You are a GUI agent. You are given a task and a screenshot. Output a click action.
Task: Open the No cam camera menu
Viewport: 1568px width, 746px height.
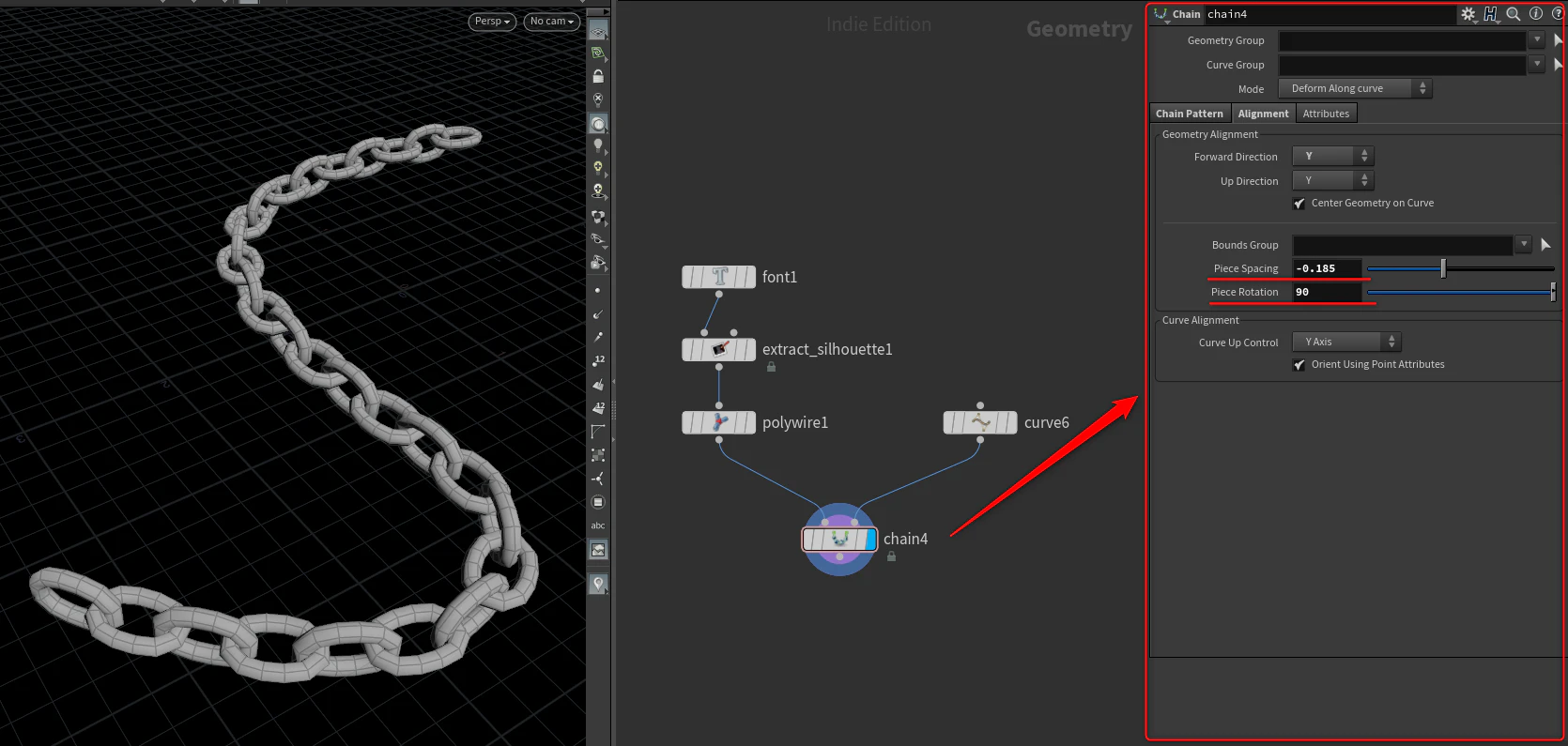coord(552,22)
